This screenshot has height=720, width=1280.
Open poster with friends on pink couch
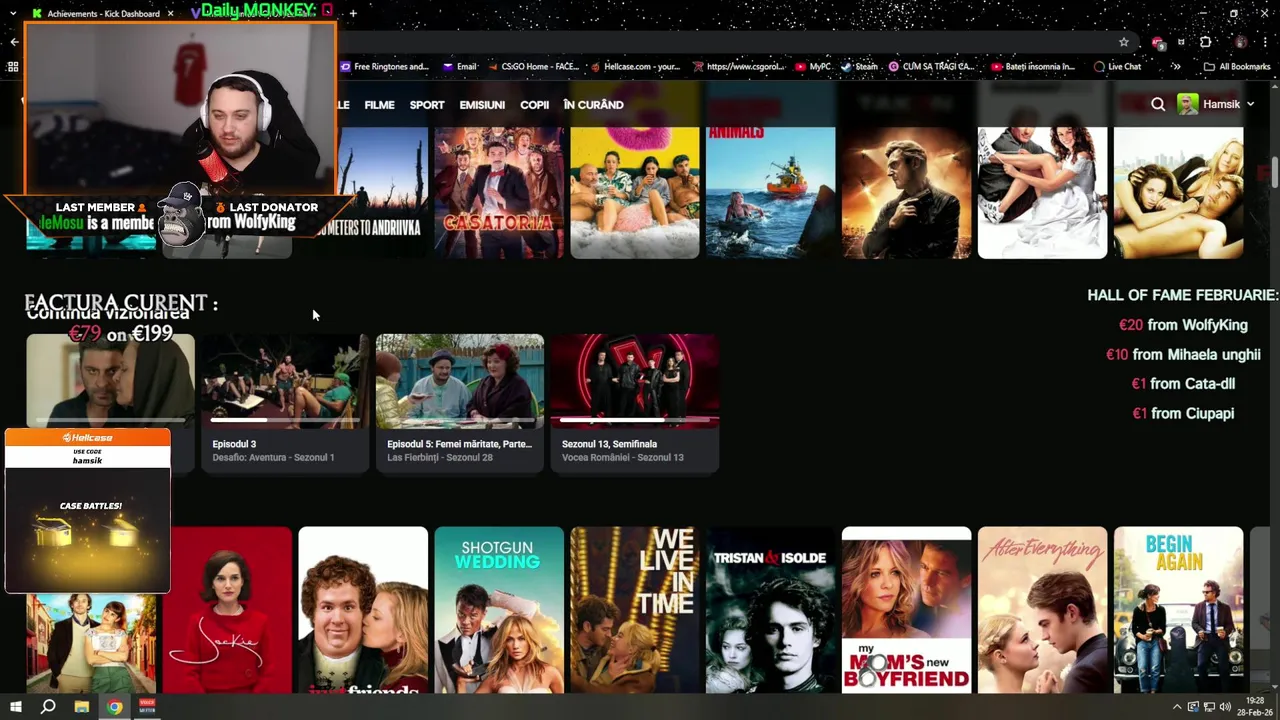coord(635,192)
